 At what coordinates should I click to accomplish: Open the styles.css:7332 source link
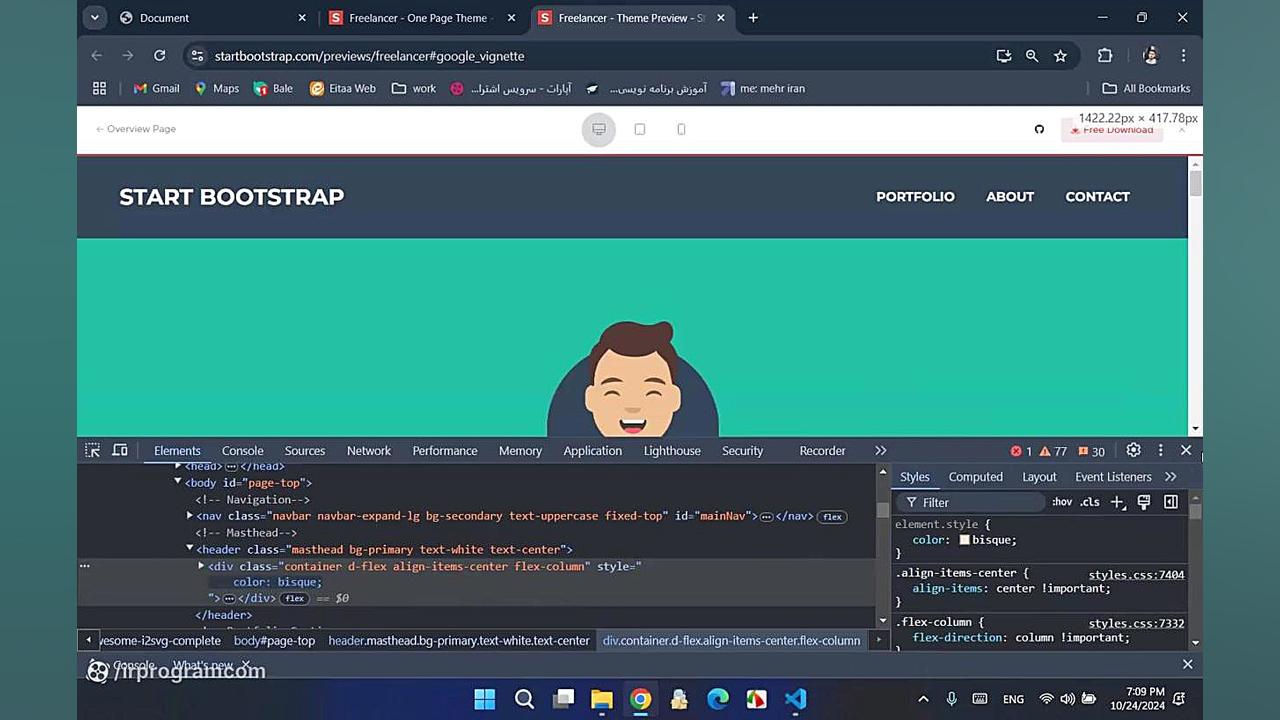[x=1136, y=624]
